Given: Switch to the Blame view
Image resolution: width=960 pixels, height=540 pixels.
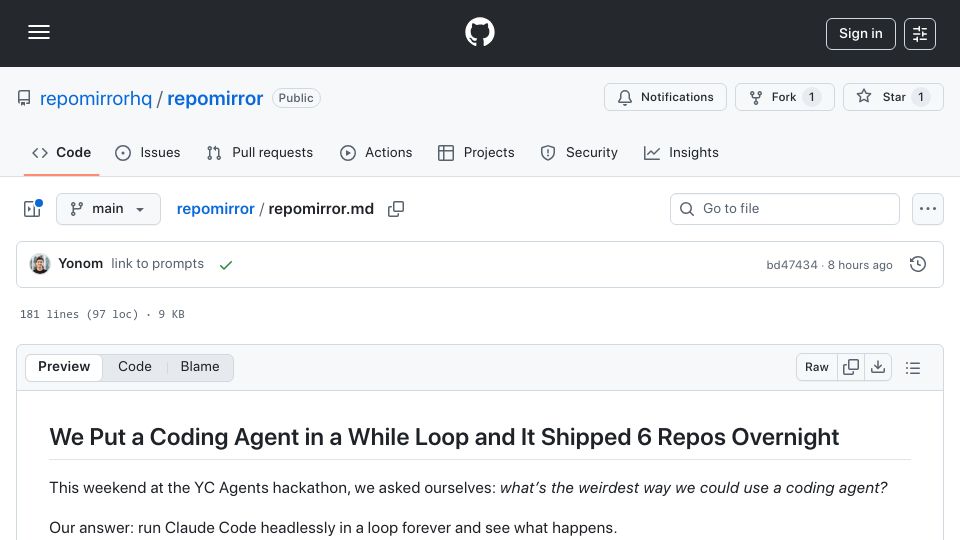Looking at the screenshot, I should coord(200,367).
